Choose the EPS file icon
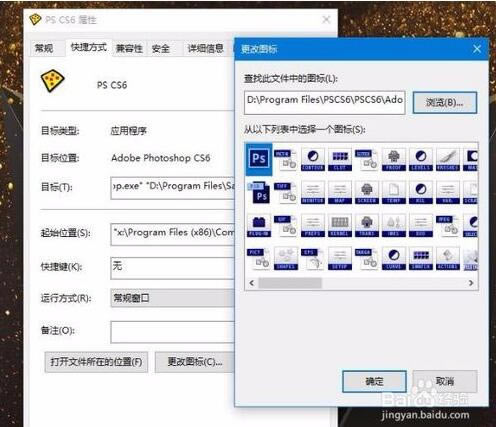 [313, 258]
